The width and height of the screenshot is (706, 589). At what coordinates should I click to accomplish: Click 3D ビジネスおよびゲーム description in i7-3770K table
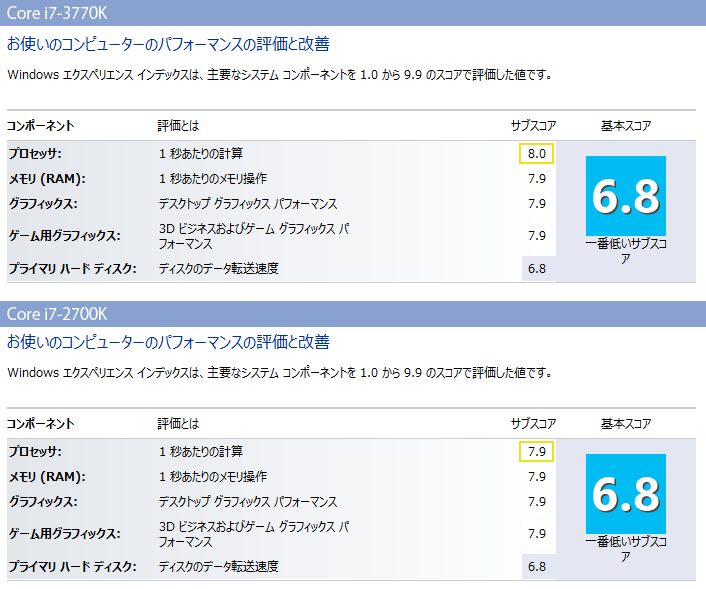(x=254, y=236)
